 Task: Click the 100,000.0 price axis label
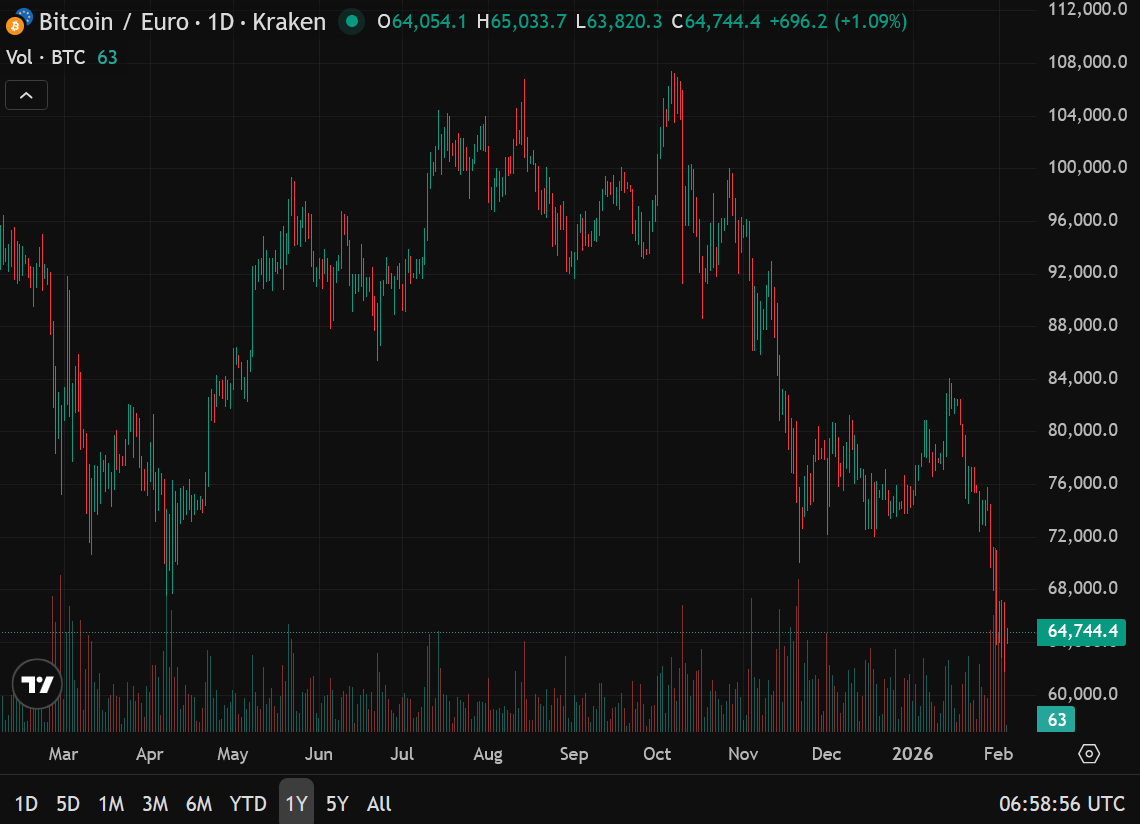coord(1087,167)
